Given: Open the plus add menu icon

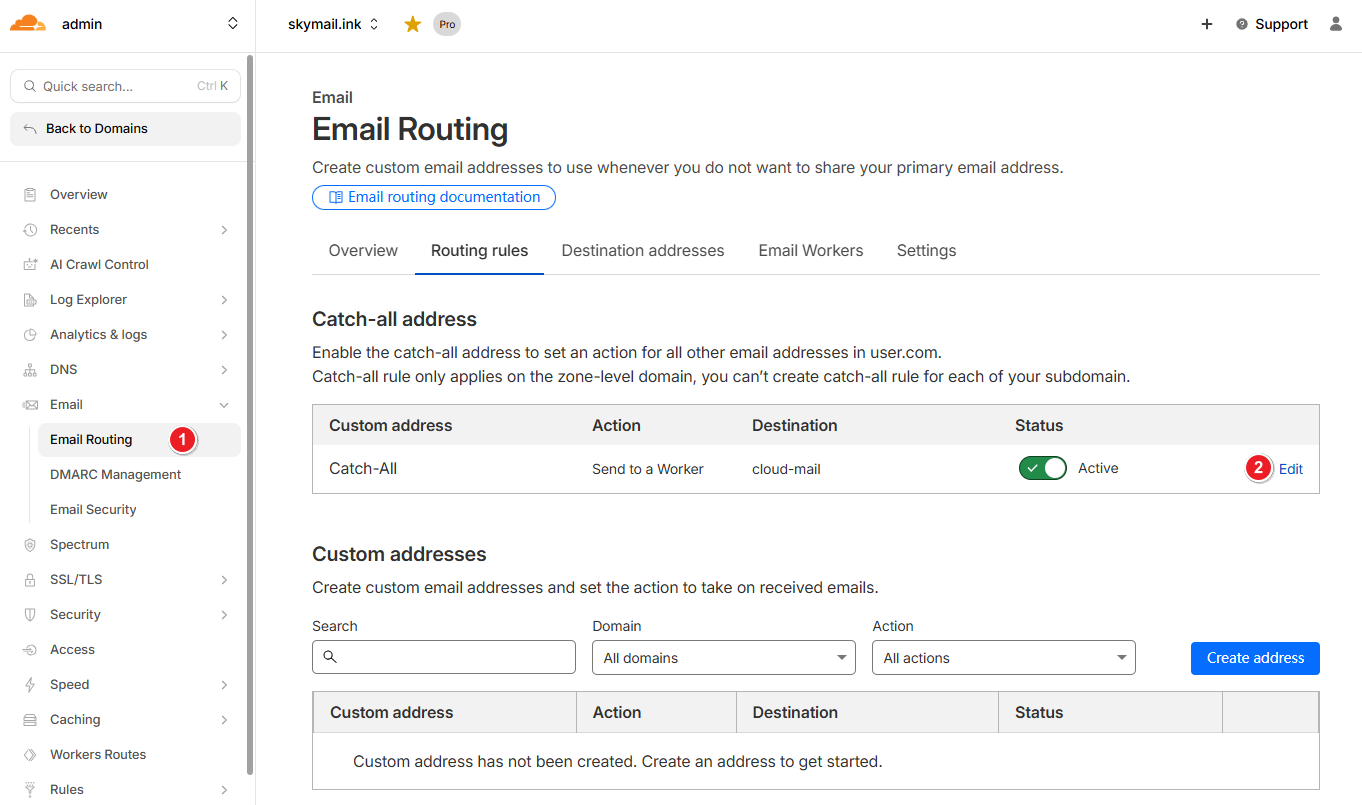Looking at the screenshot, I should point(1206,24).
